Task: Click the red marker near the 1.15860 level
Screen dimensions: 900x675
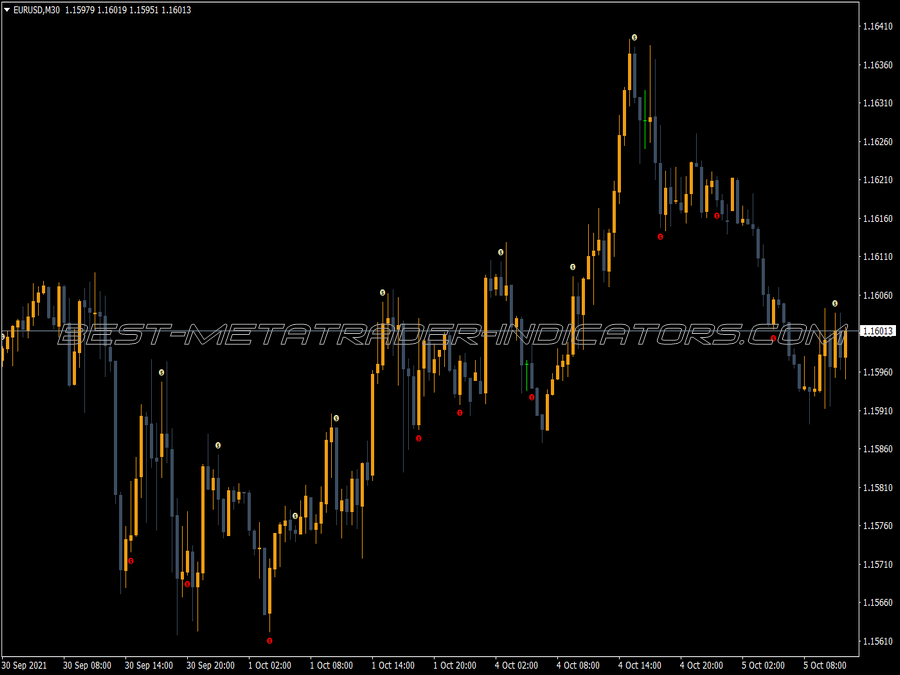Action: click(418, 439)
